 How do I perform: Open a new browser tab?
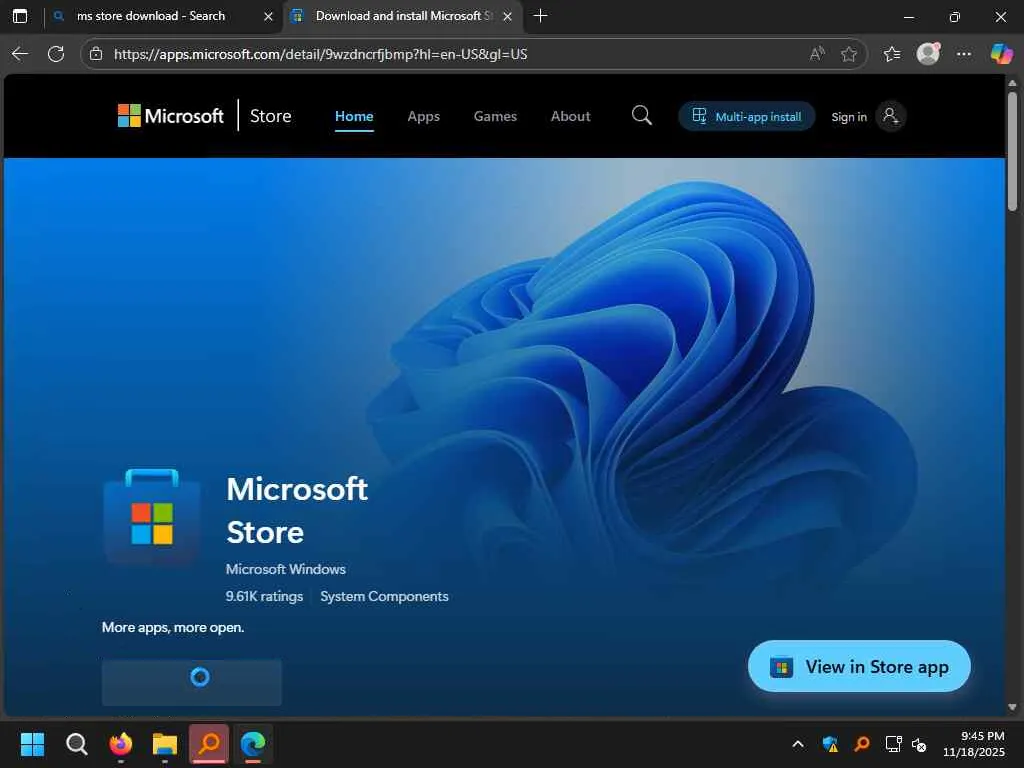pos(540,16)
